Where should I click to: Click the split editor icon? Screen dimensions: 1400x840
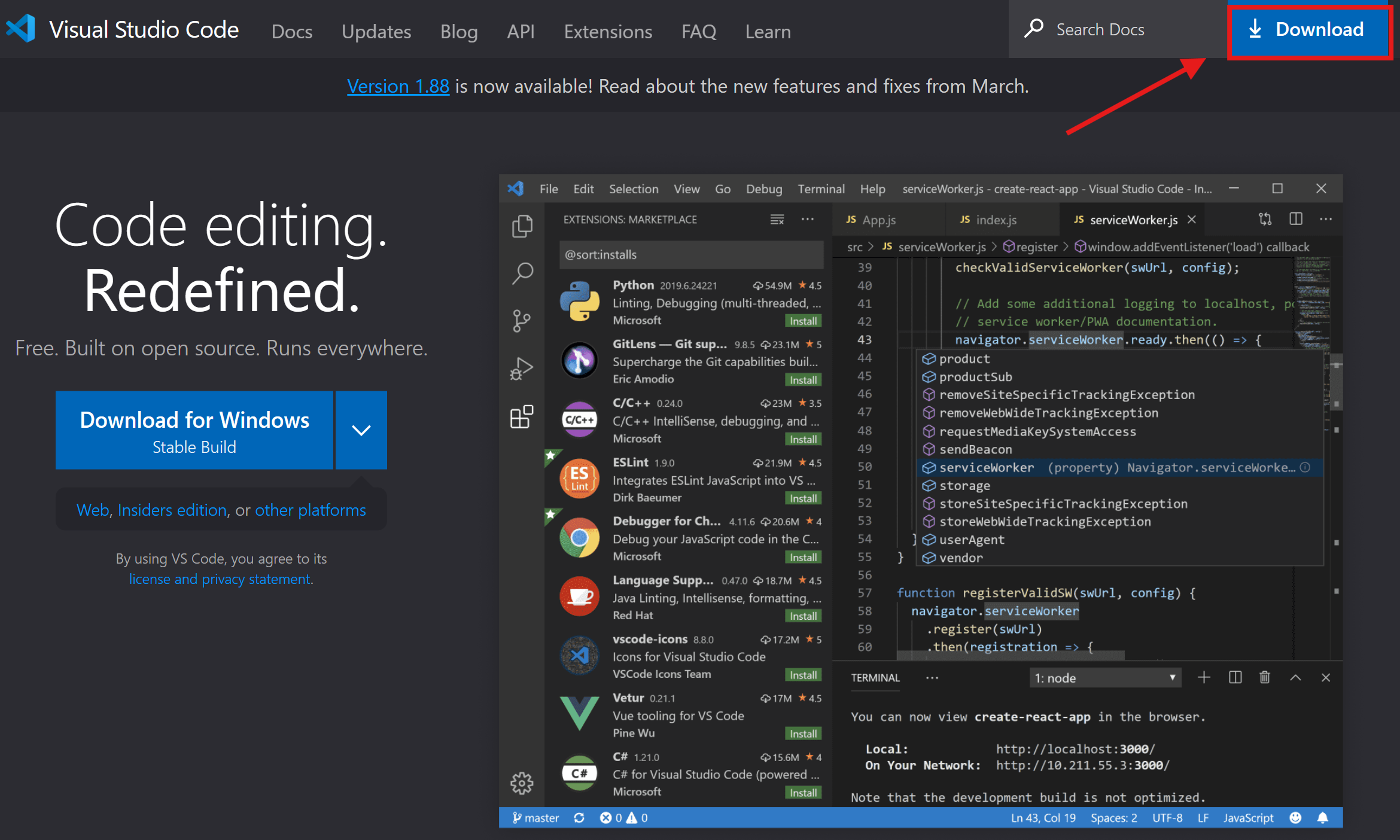[1295, 219]
